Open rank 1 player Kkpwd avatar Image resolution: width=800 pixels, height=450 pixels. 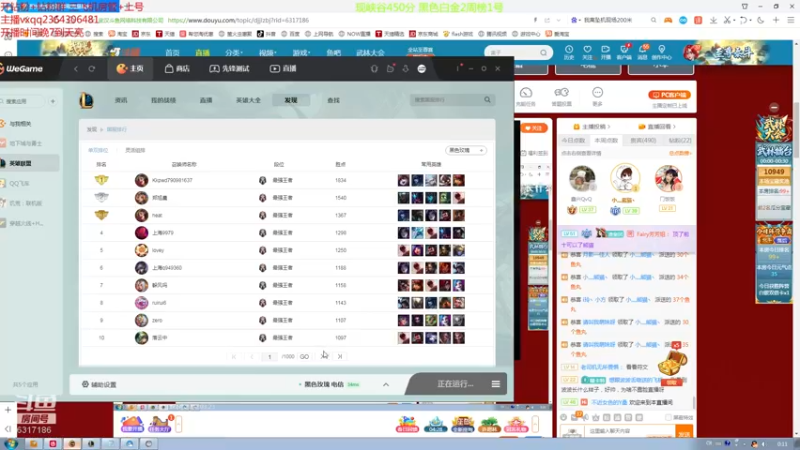pos(141,180)
